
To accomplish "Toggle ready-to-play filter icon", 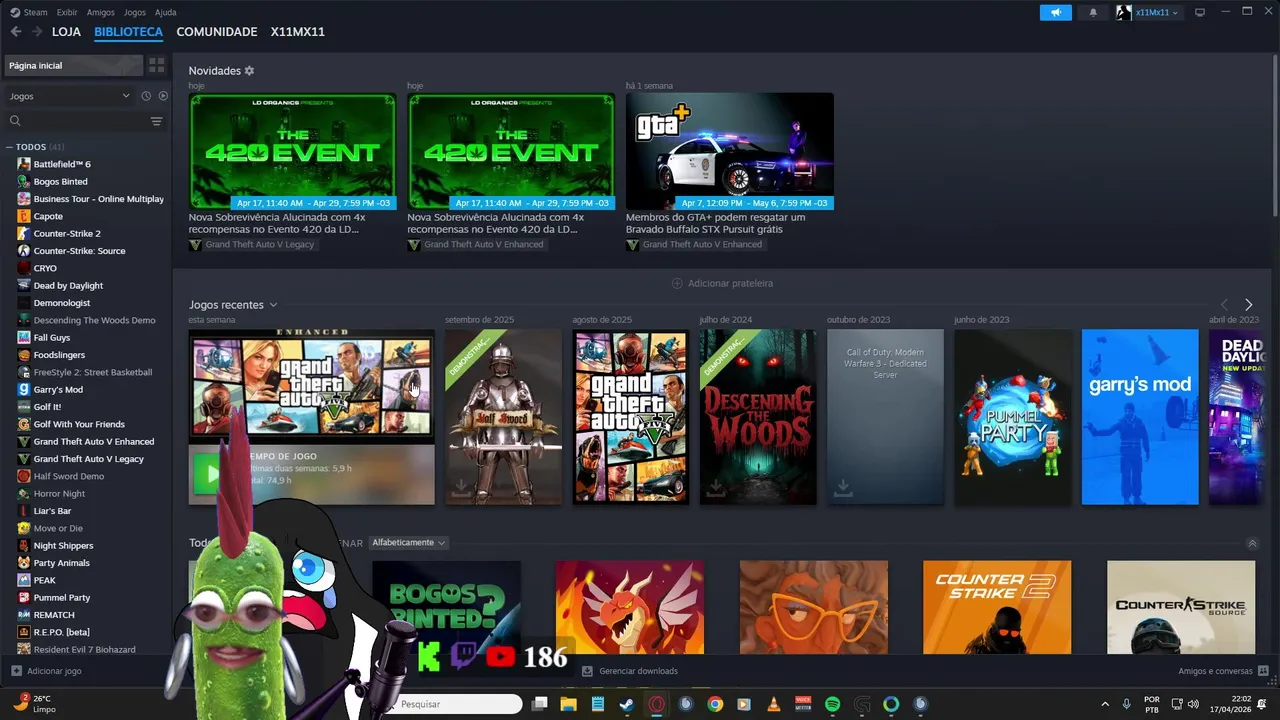I will 163,96.
